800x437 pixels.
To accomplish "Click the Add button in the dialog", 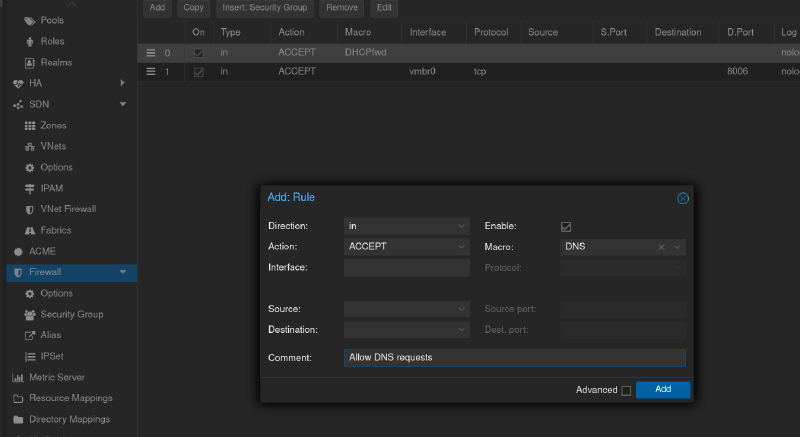I will (x=662, y=389).
